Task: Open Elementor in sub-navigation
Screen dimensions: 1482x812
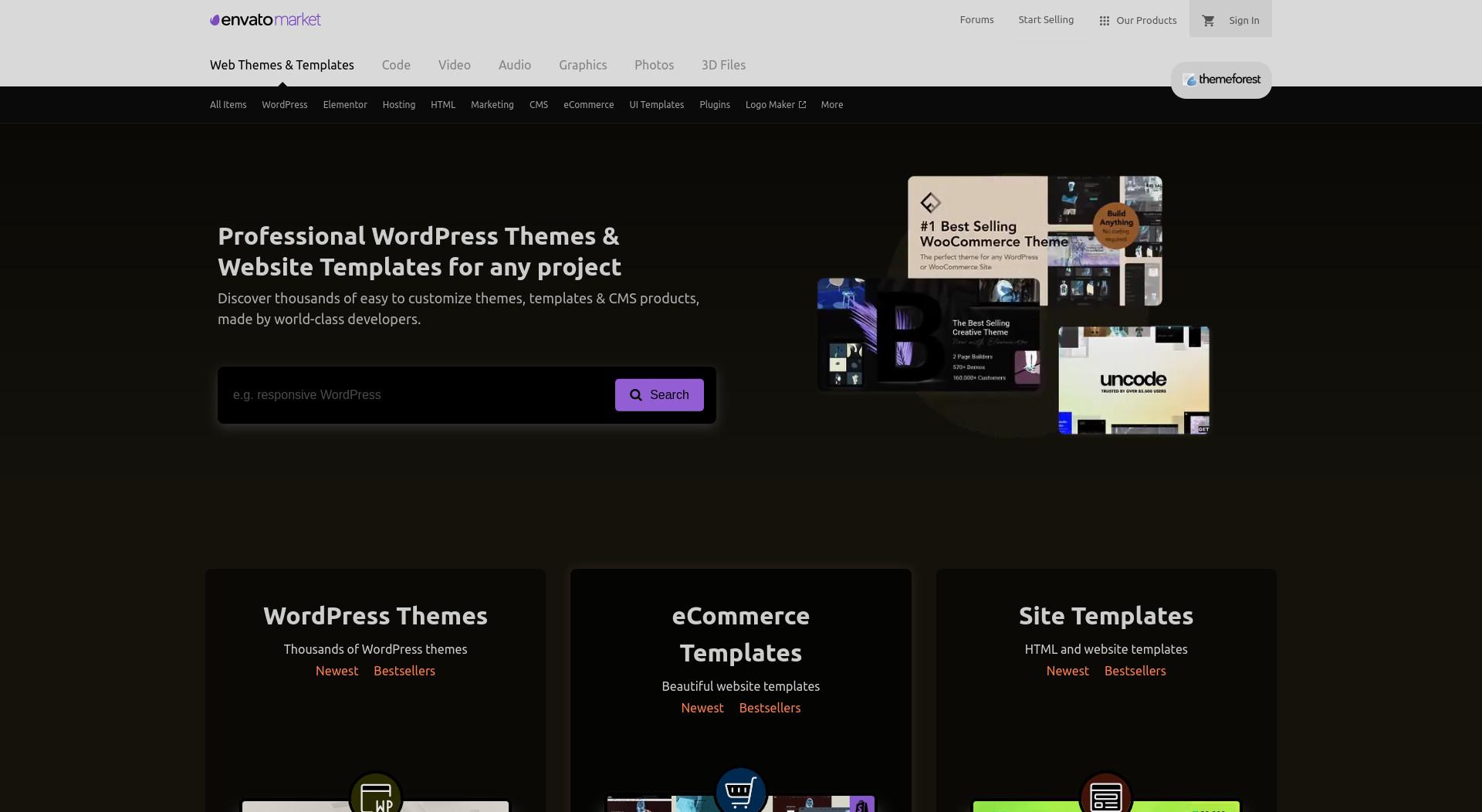Action: point(345,105)
